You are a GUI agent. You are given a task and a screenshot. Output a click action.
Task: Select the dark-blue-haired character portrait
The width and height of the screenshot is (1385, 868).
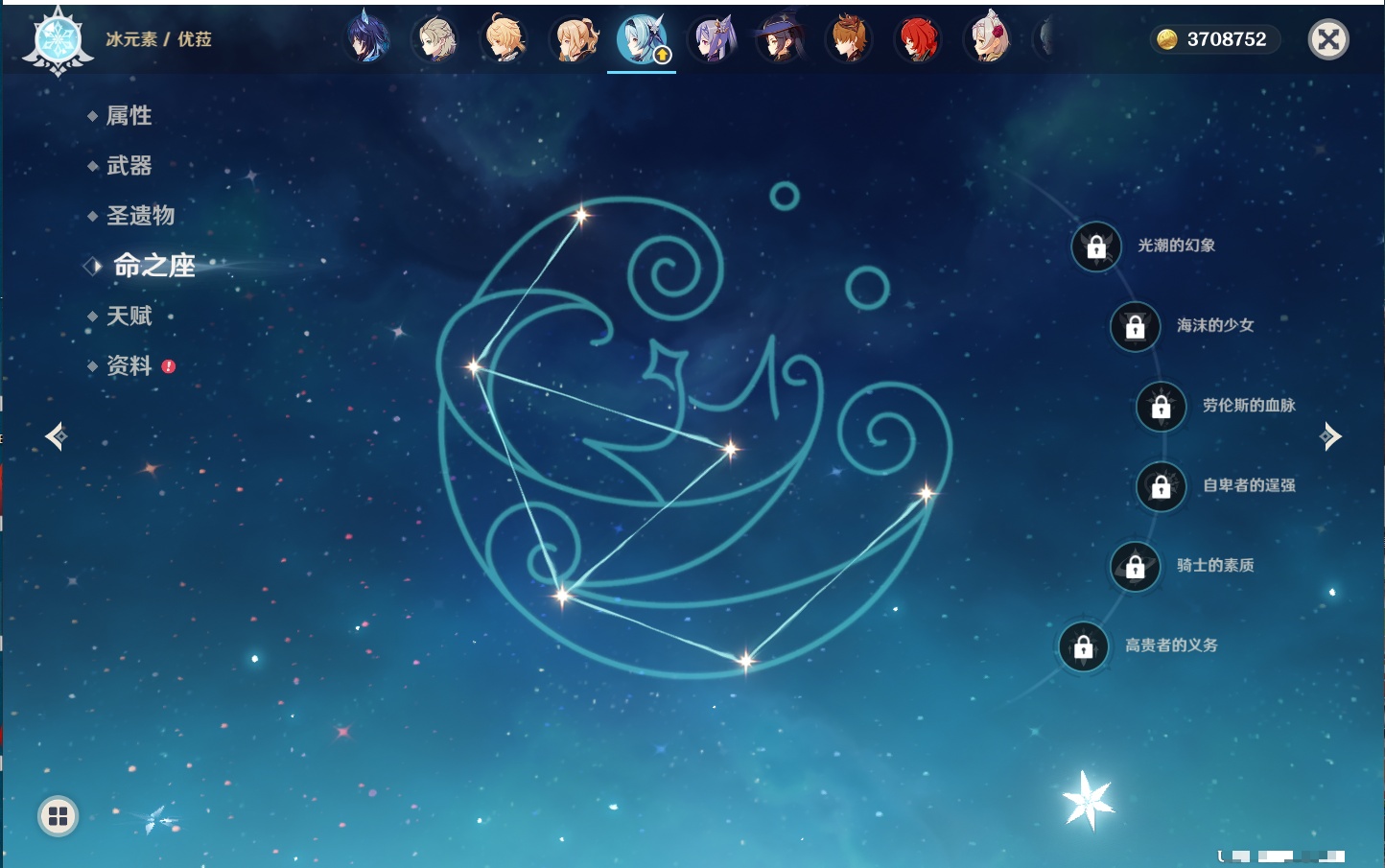tap(367, 38)
